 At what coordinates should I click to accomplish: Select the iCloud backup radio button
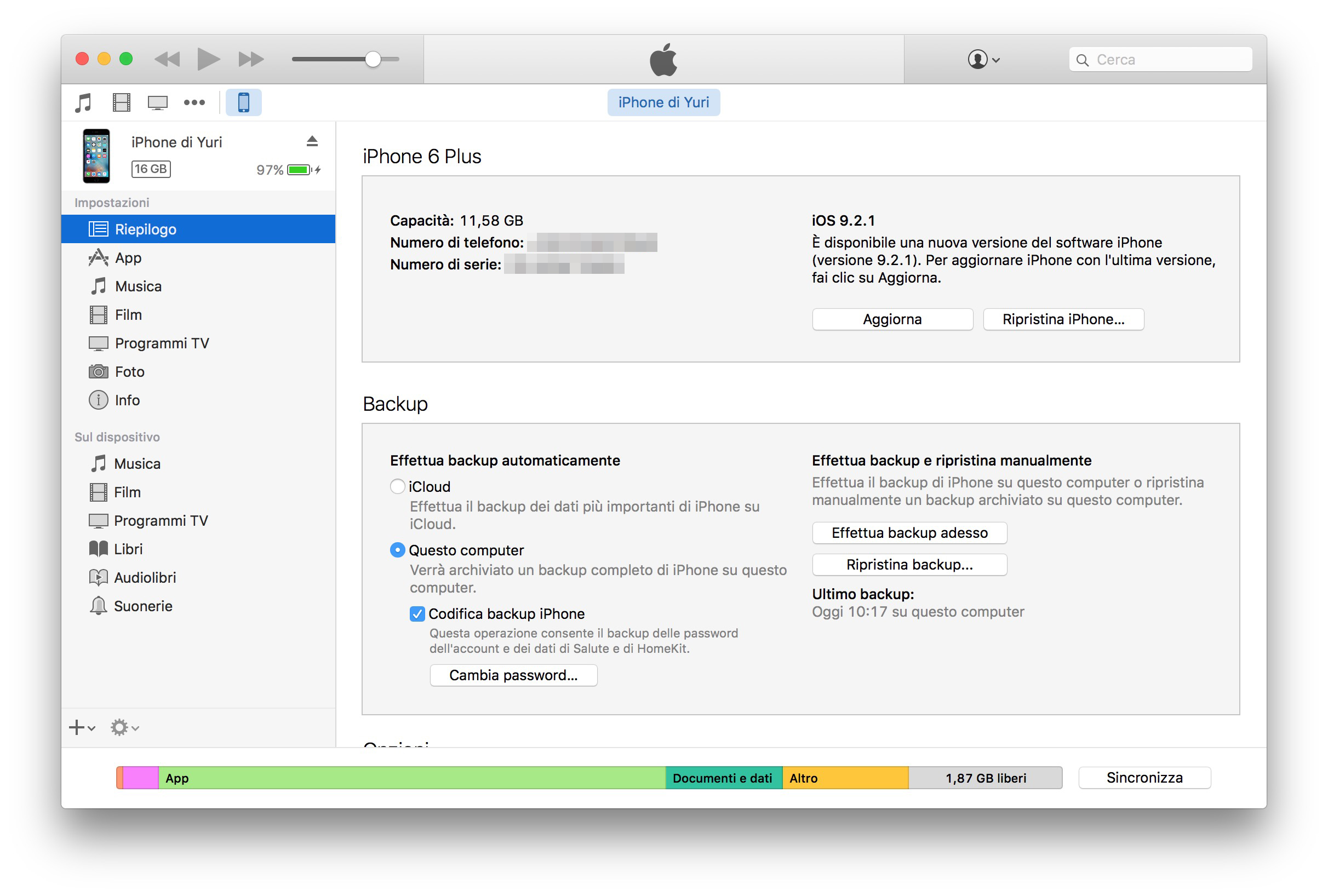[x=397, y=486]
